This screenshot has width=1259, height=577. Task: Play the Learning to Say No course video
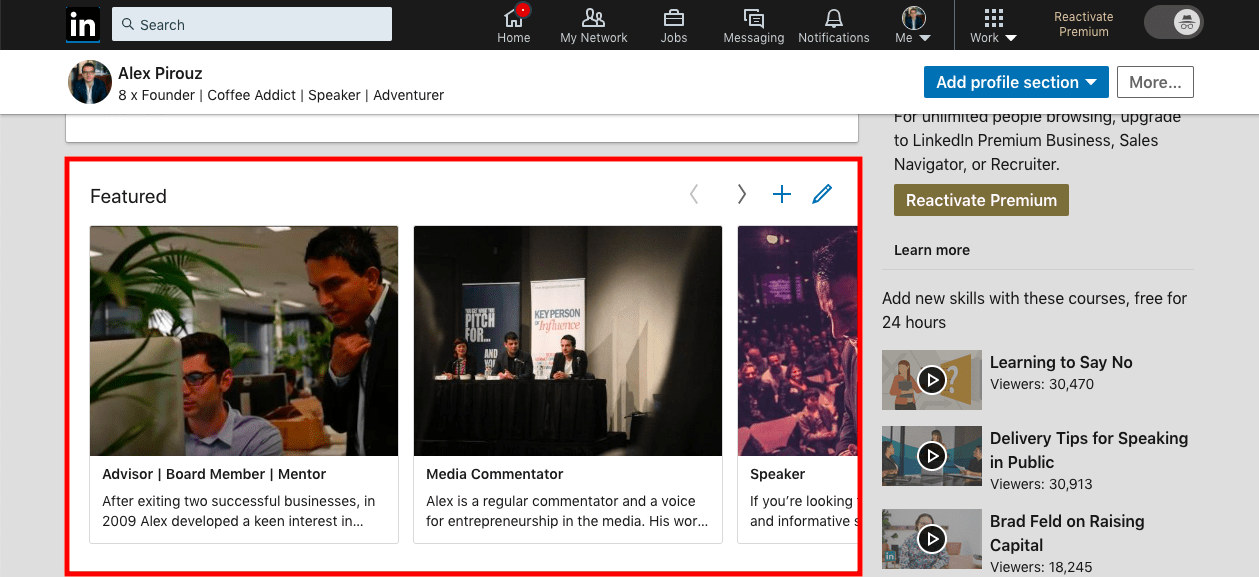(x=931, y=380)
